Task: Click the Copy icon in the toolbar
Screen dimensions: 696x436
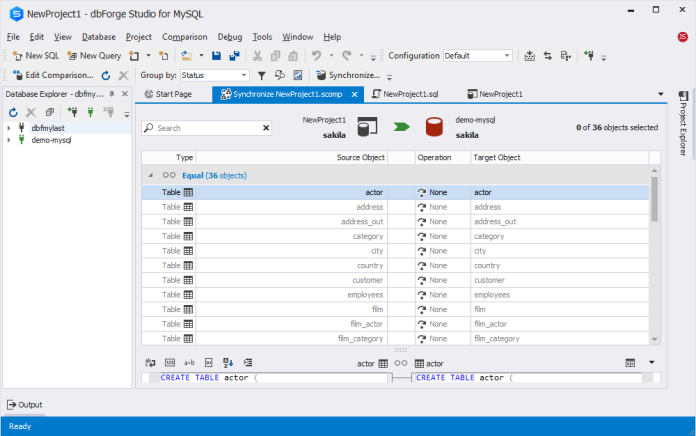Action: pyautogui.click(x=276, y=56)
